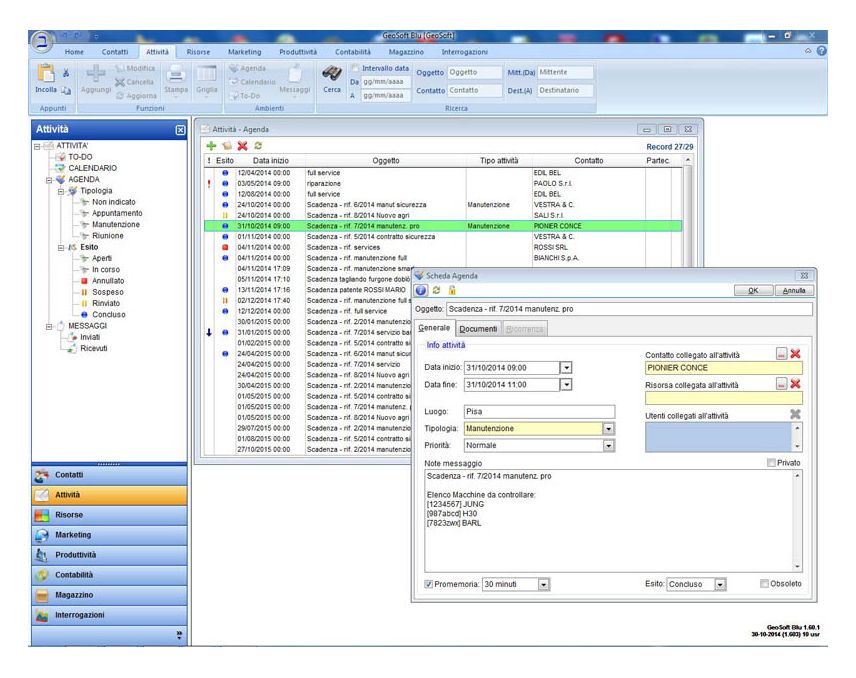The image size is (856, 678).
Task: Switch to the Contatti ribbon tab
Action: pos(115,52)
